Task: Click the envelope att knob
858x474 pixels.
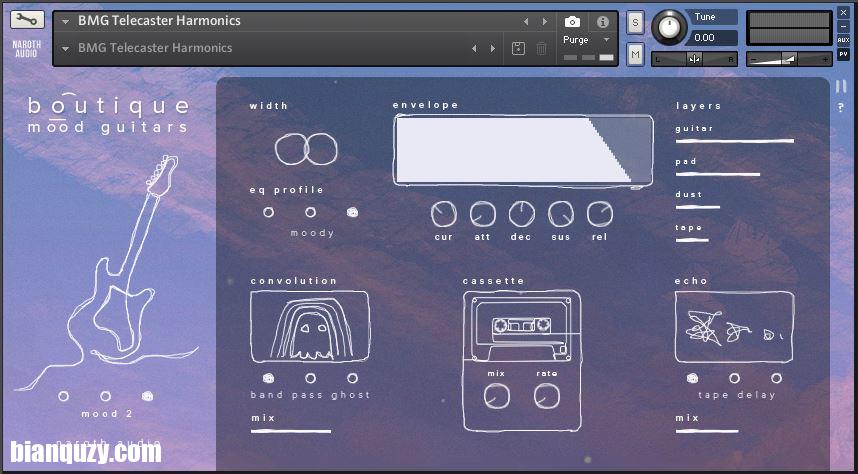Action: pyautogui.click(x=483, y=214)
